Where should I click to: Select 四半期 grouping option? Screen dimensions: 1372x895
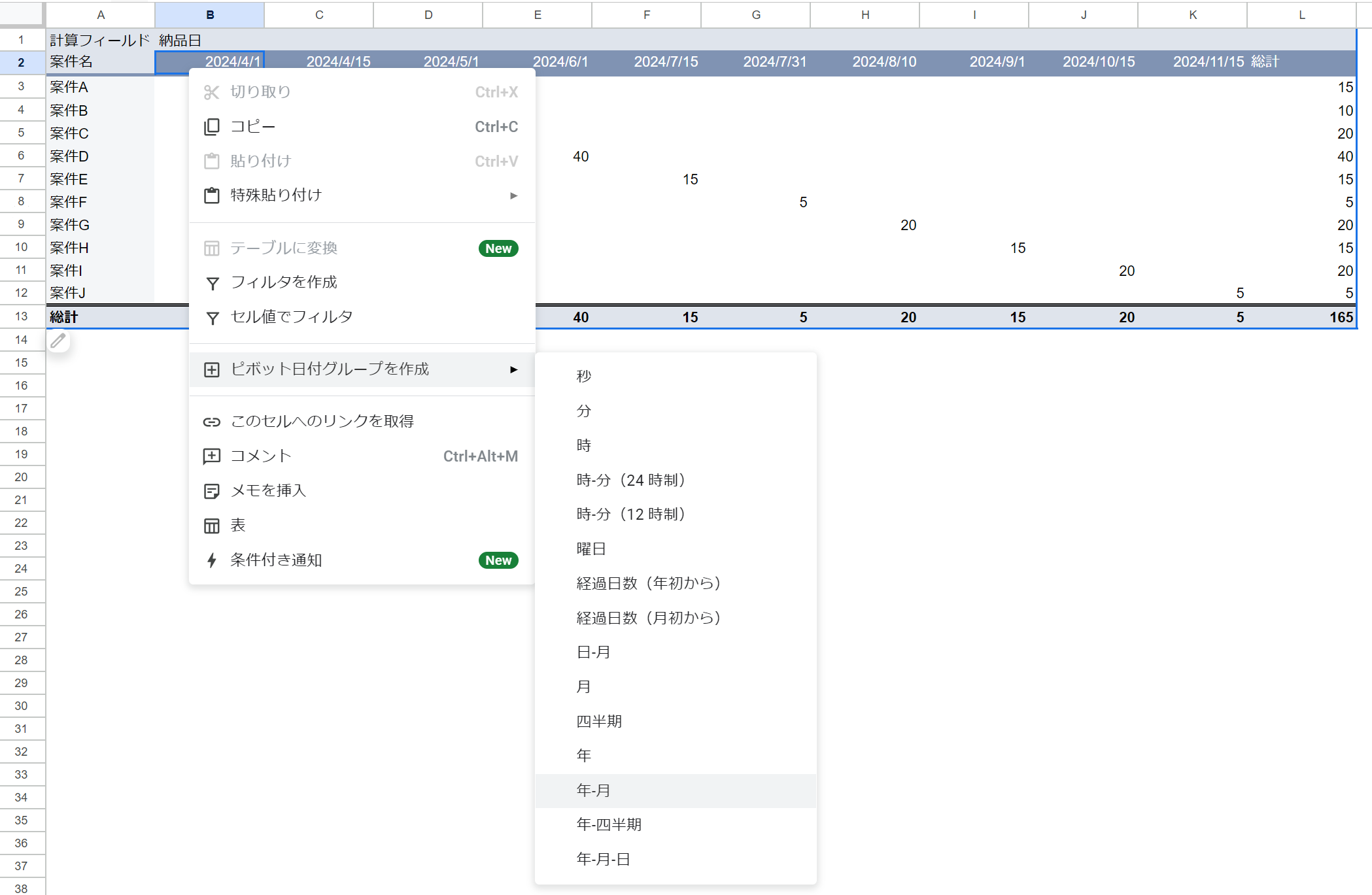click(x=598, y=722)
